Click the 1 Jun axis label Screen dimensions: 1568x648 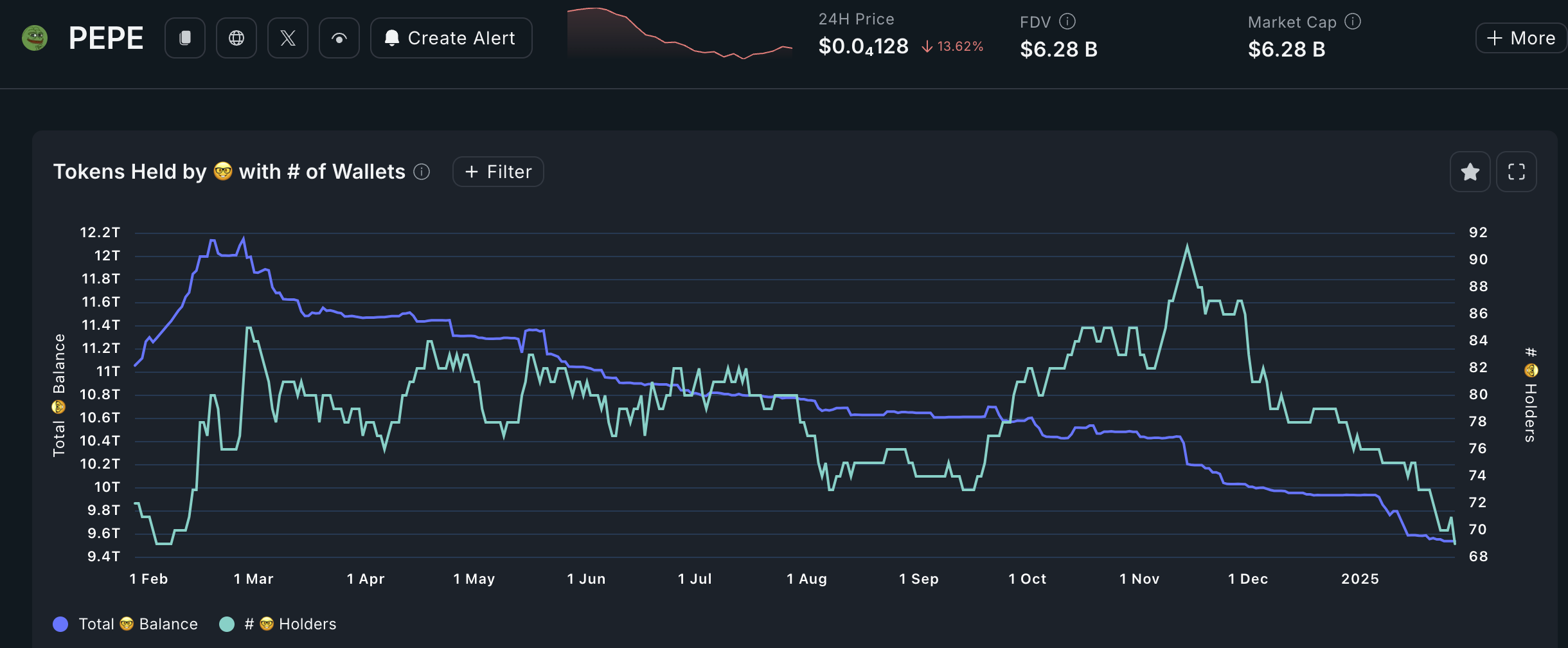point(586,579)
